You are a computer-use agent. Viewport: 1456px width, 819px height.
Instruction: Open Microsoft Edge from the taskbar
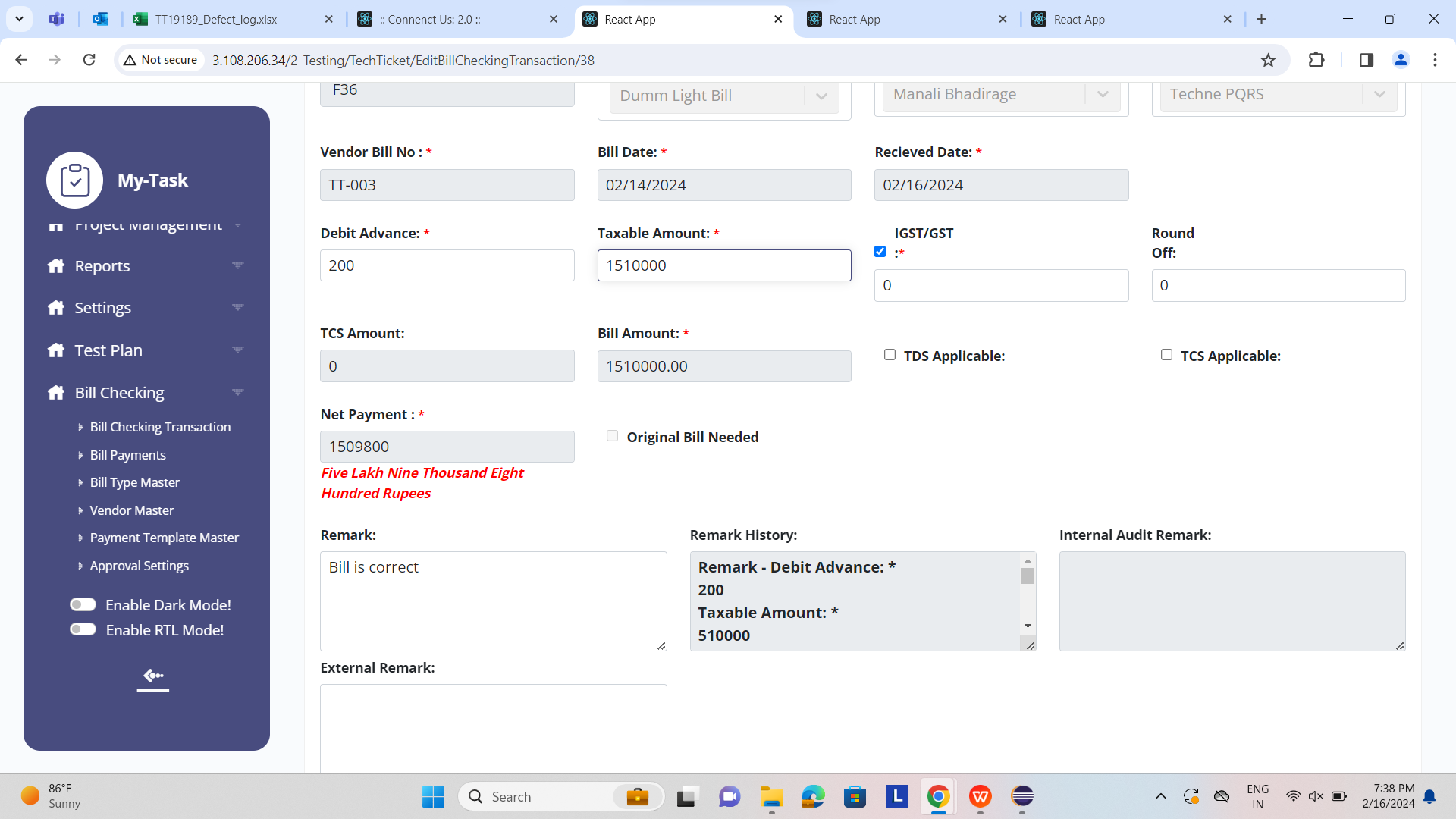pos(813,796)
